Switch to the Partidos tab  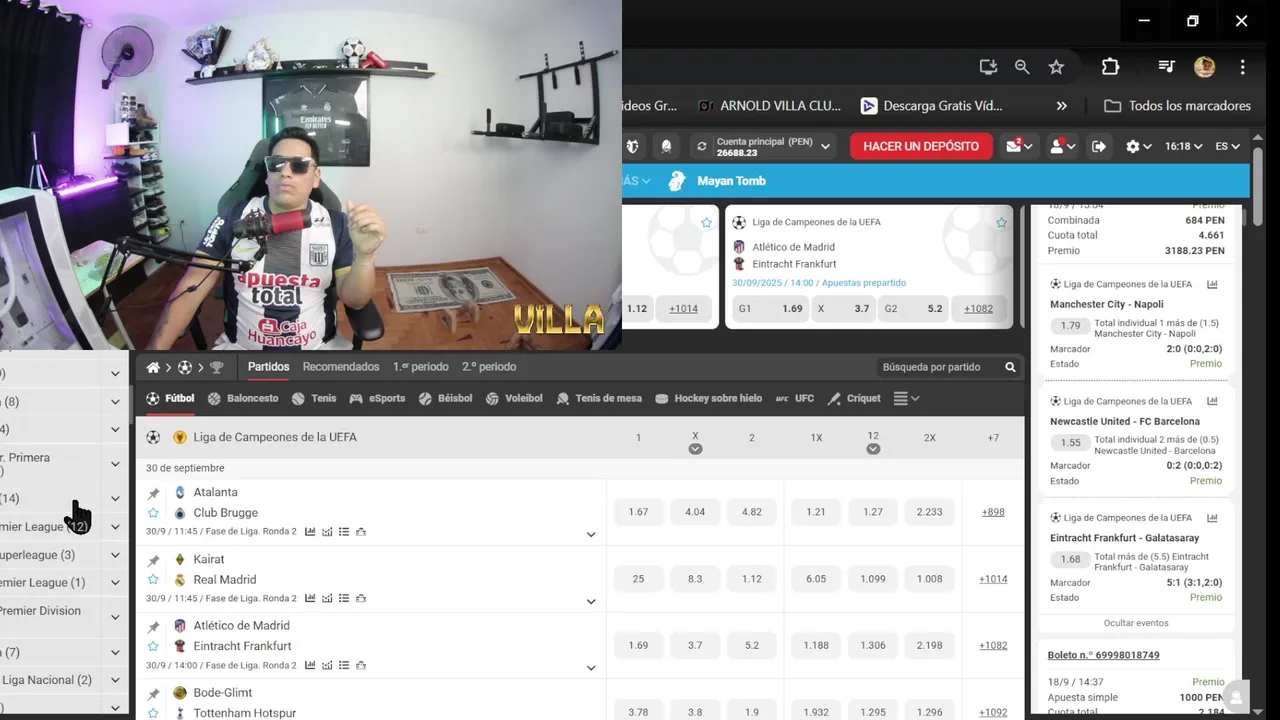pyautogui.click(x=269, y=367)
